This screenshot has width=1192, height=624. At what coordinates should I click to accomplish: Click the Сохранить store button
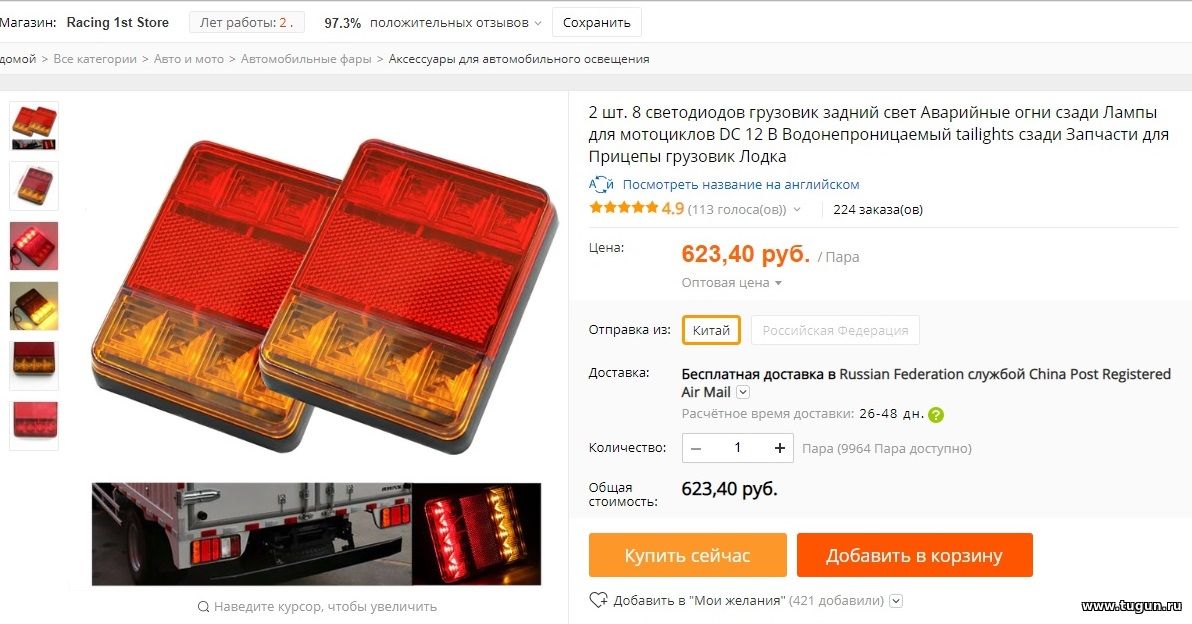[597, 22]
